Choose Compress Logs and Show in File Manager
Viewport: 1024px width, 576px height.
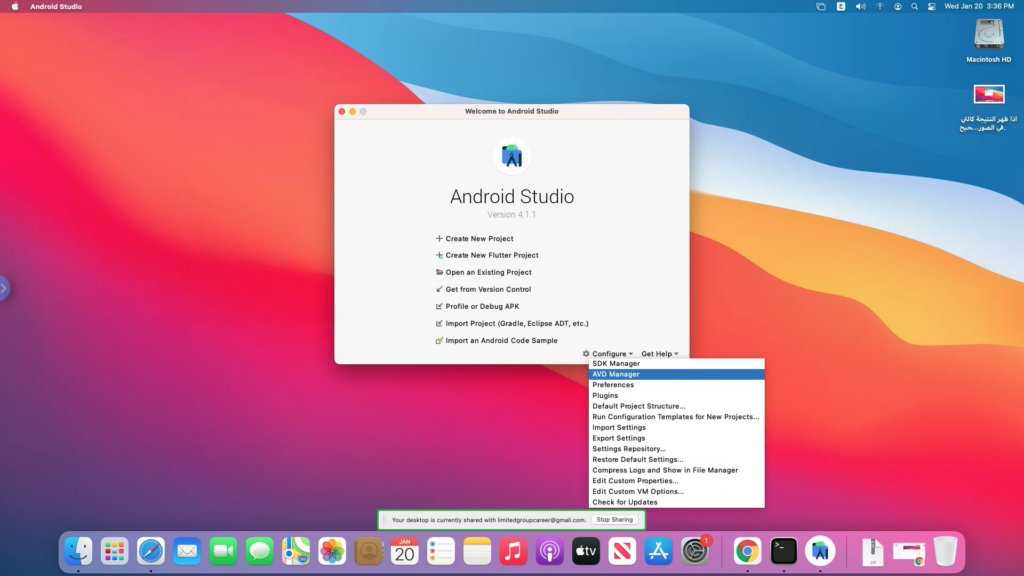pos(677,470)
